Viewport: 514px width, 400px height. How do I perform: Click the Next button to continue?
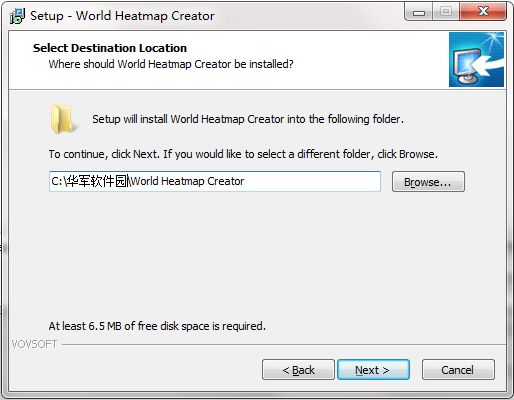pyautogui.click(x=373, y=370)
